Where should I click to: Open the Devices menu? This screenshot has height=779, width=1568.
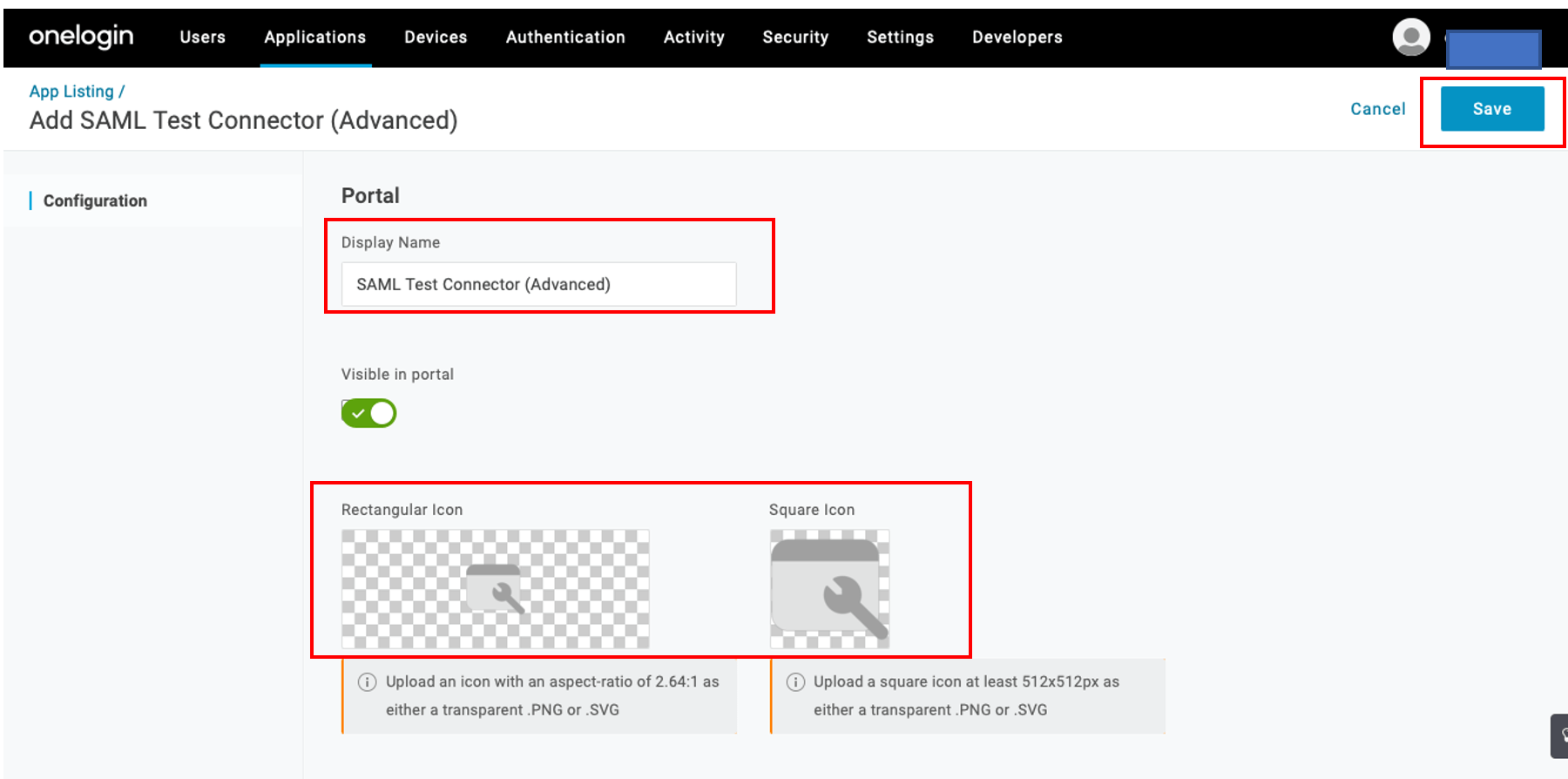tap(436, 37)
